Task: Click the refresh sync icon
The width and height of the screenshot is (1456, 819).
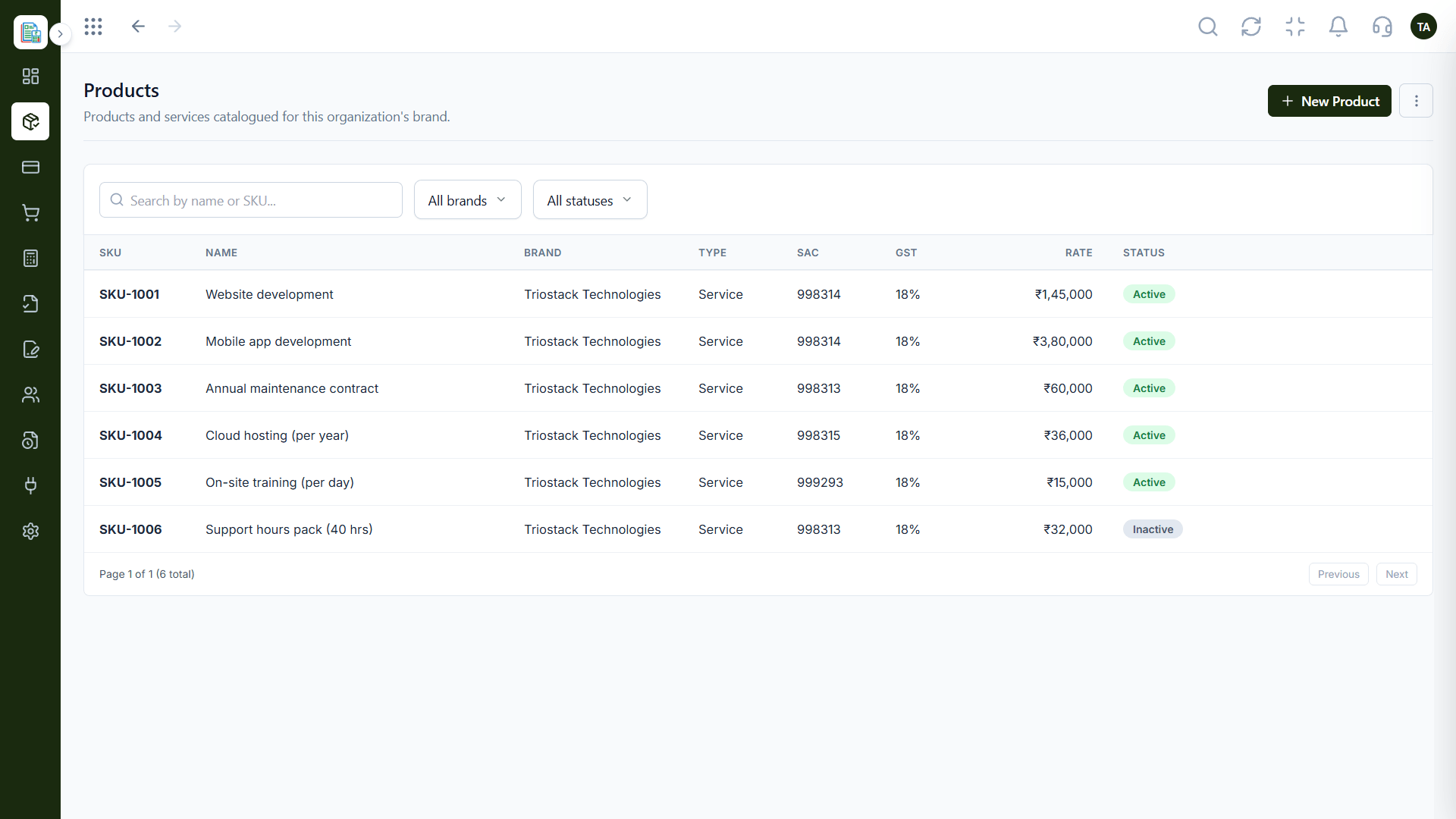Action: coord(1251,27)
